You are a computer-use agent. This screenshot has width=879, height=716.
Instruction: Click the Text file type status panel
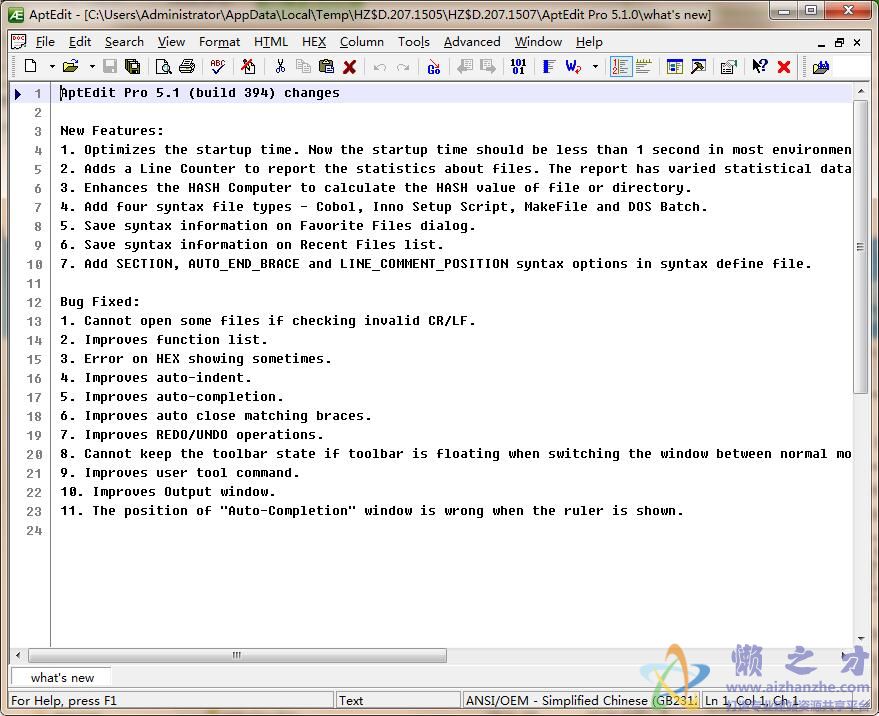(x=398, y=700)
